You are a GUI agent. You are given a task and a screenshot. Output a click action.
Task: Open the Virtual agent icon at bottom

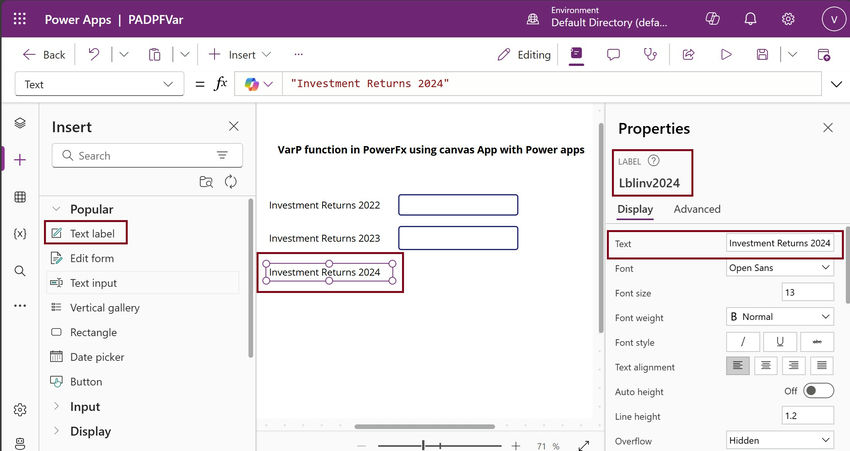click(20, 443)
